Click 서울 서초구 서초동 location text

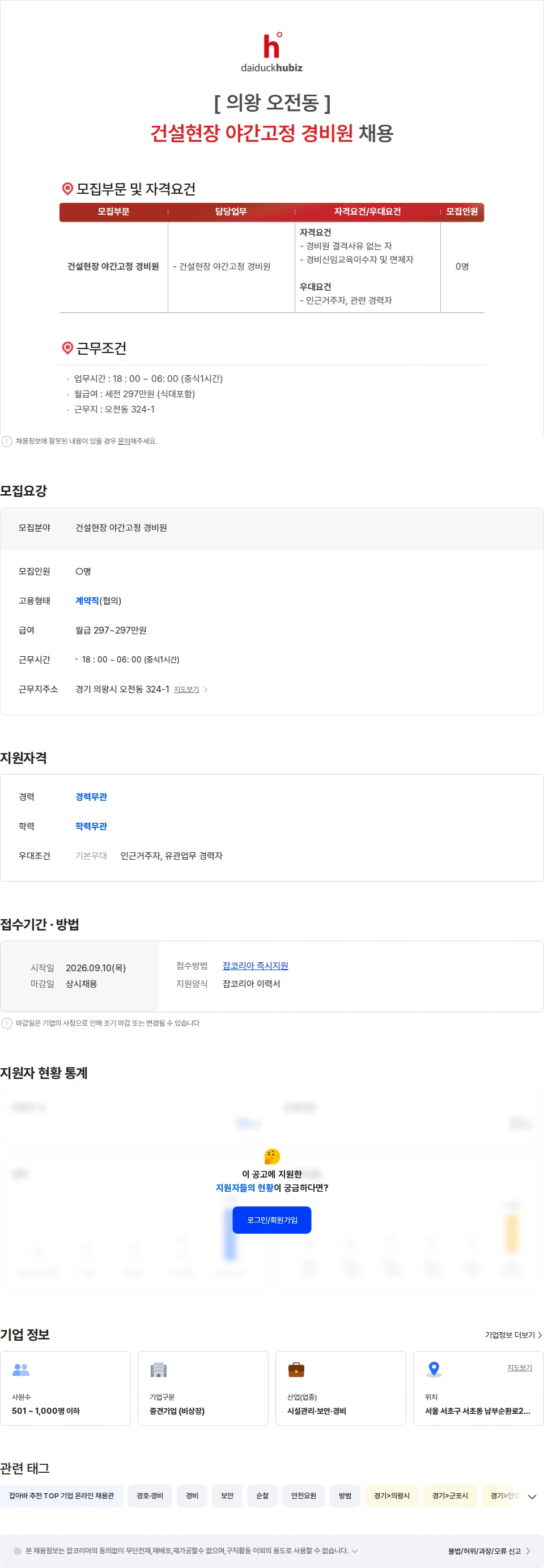point(478,1411)
